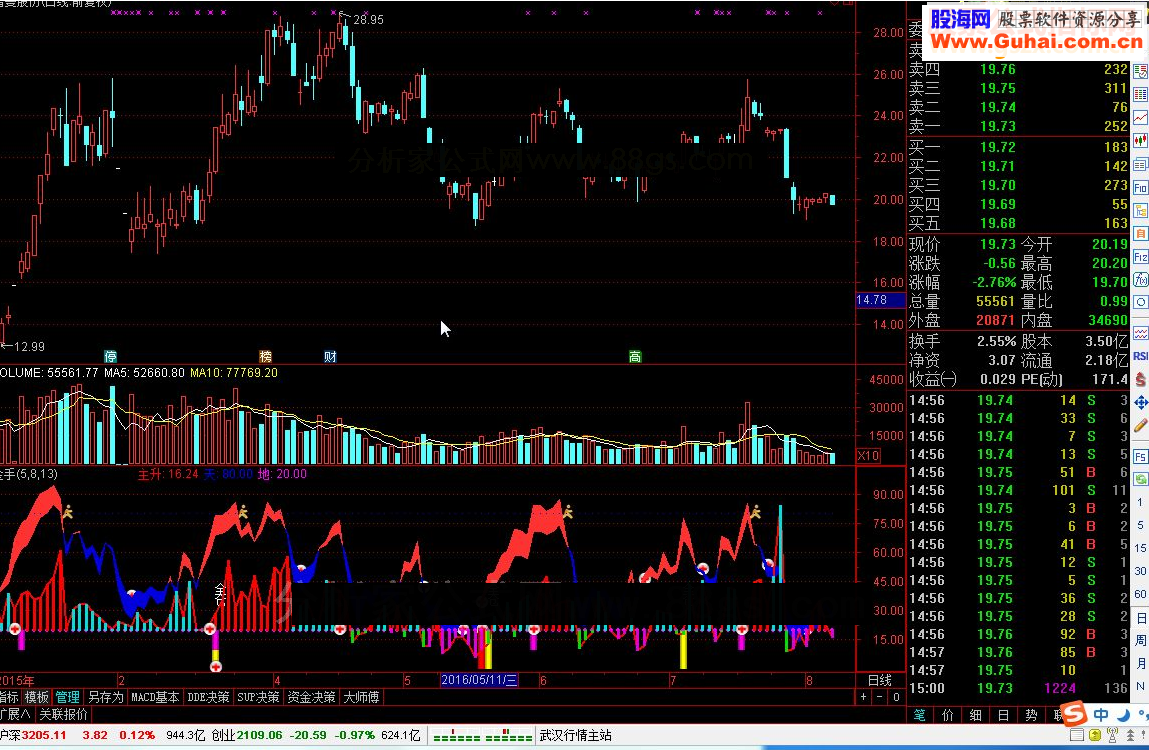Expand the 扩展∧ panel
The width and height of the screenshot is (1149, 750).
click(15, 713)
